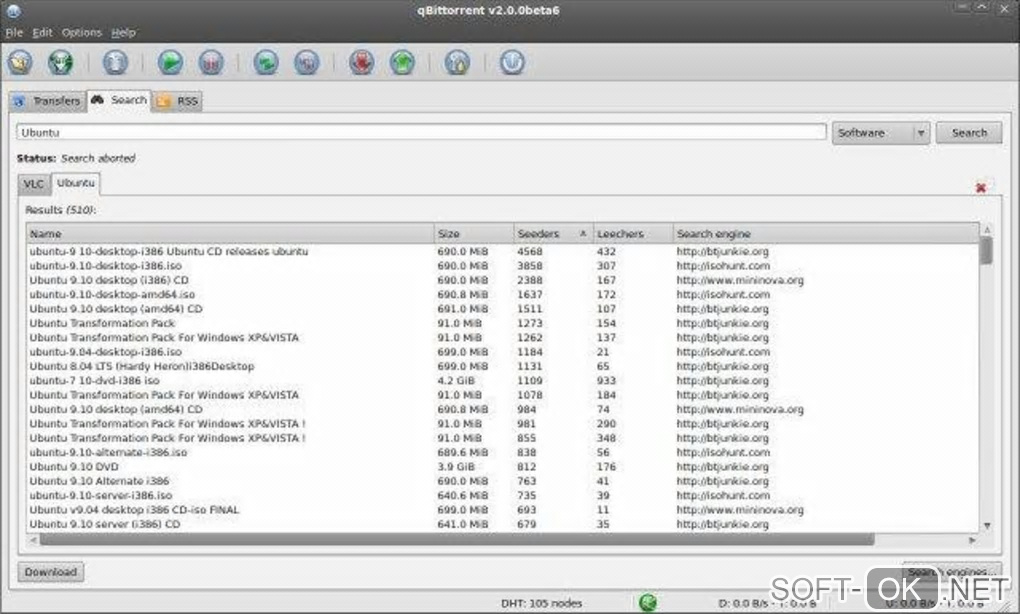The height and width of the screenshot is (614, 1020).
Task: Click the Download from URL globe icon
Action: (60, 62)
